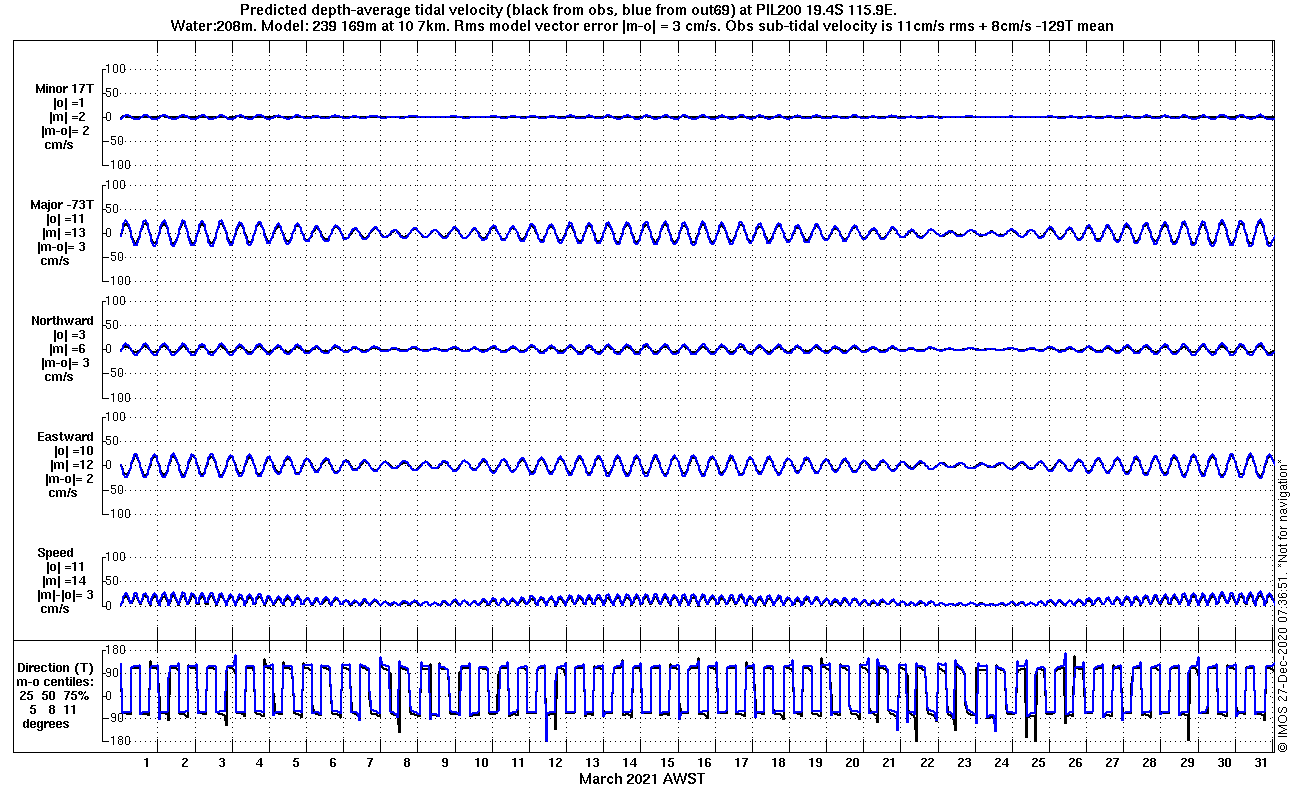Click the '180' tick on the Direction axis
Viewport: 1300px width, 800px height.
pyautogui.click(x=115, y=651)
